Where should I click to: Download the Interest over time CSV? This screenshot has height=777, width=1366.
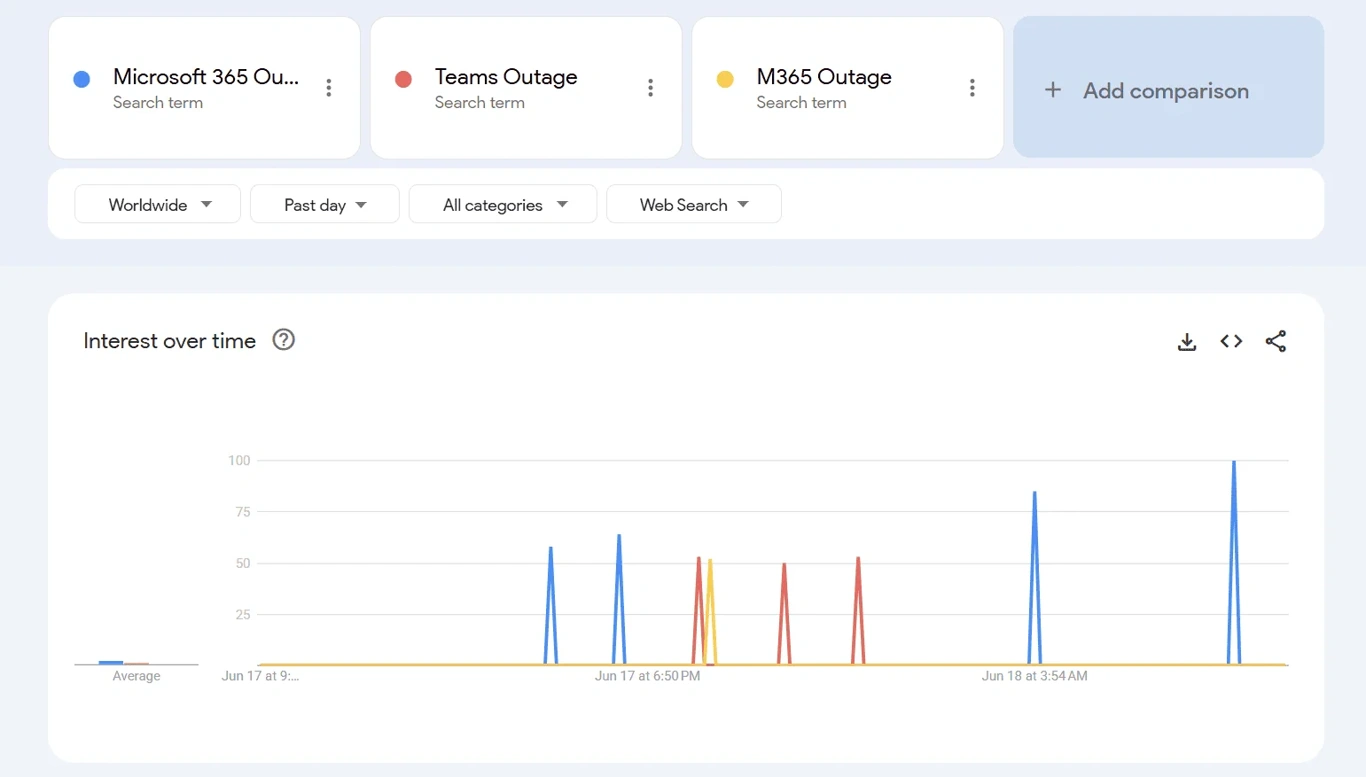click(1187, 342)
